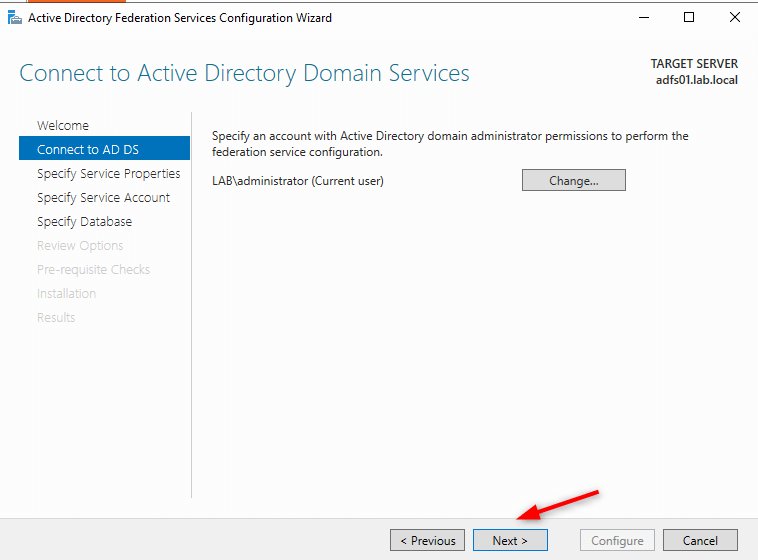Select the Review Options step
Viewport: 758px width, 560px height.
pos(80,246)
